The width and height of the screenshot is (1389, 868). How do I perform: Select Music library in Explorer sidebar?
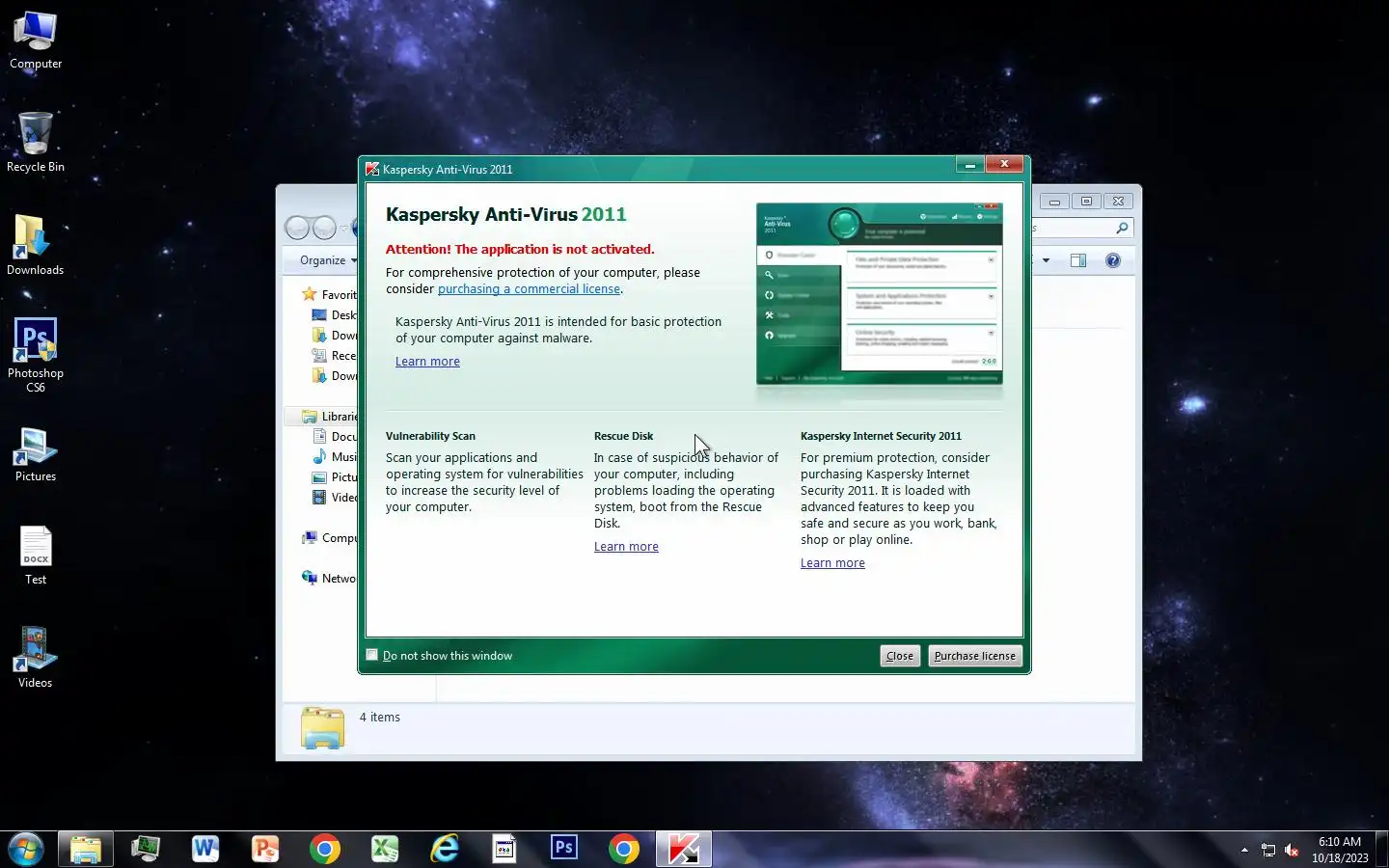[334, 456]
